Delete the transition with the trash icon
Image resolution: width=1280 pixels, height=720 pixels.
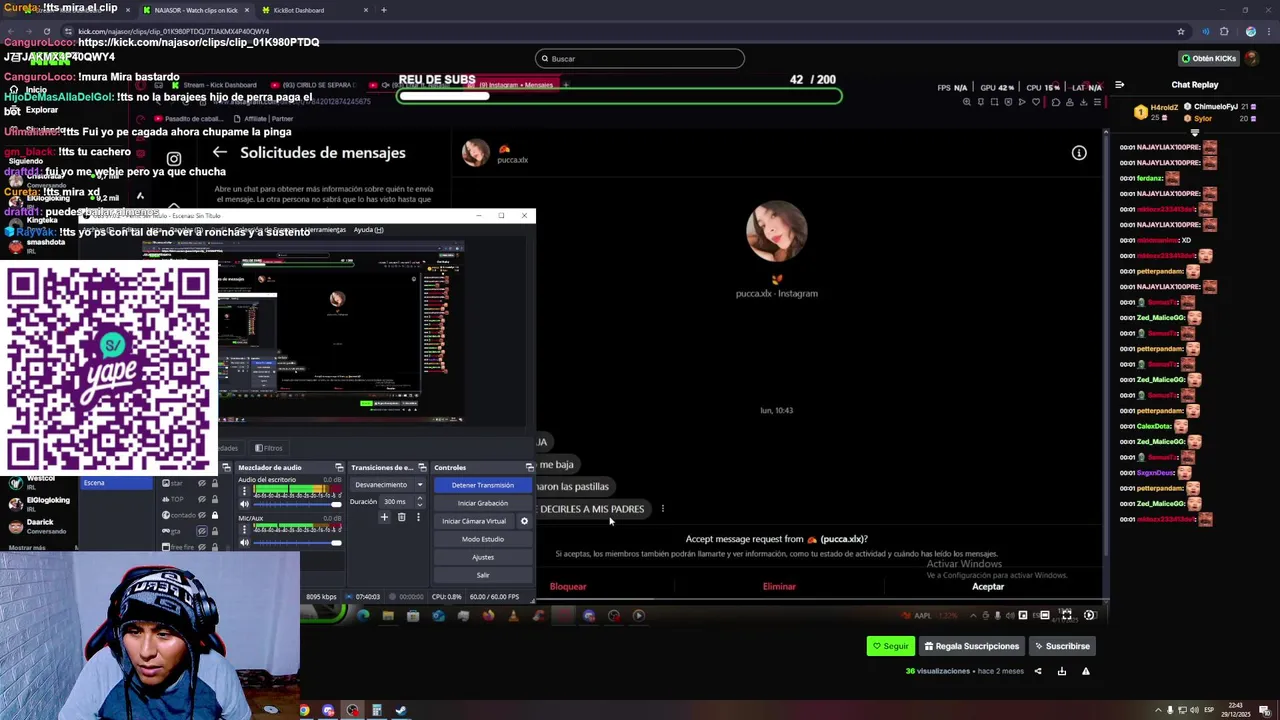[x=401, y=517]
